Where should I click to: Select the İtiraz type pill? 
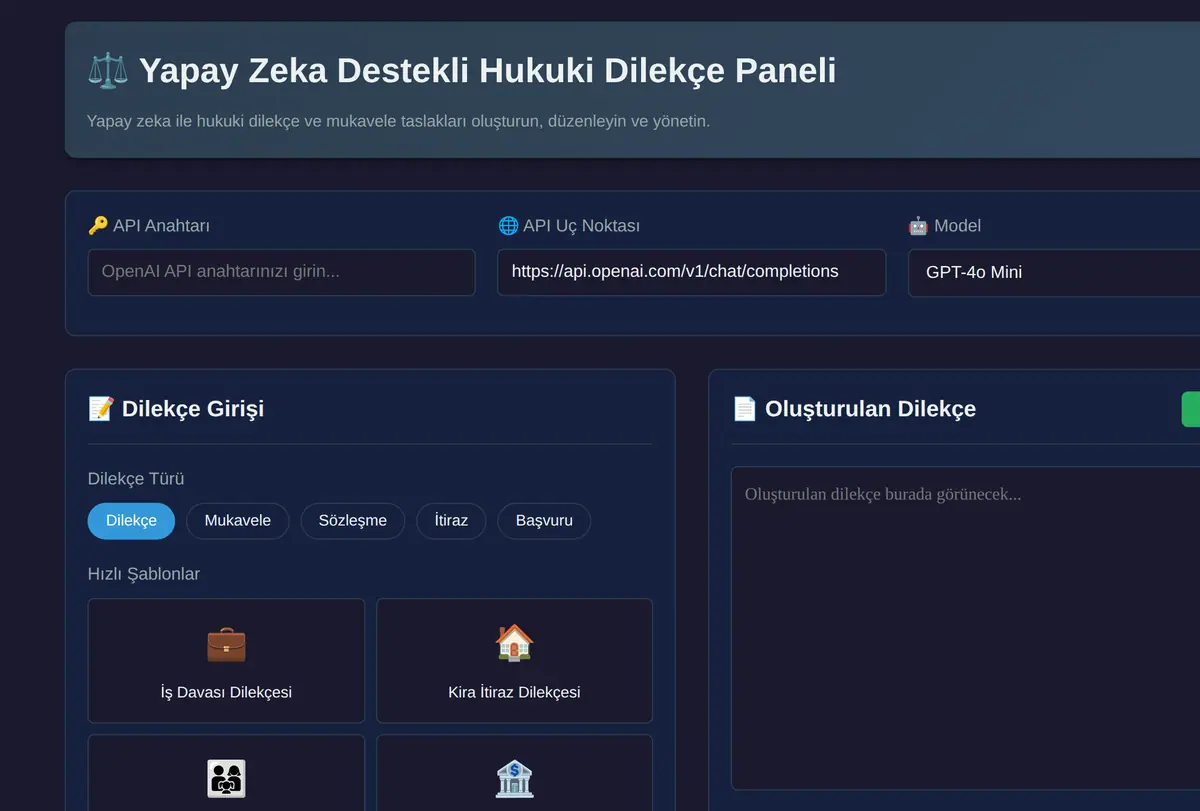pos(451,521)
